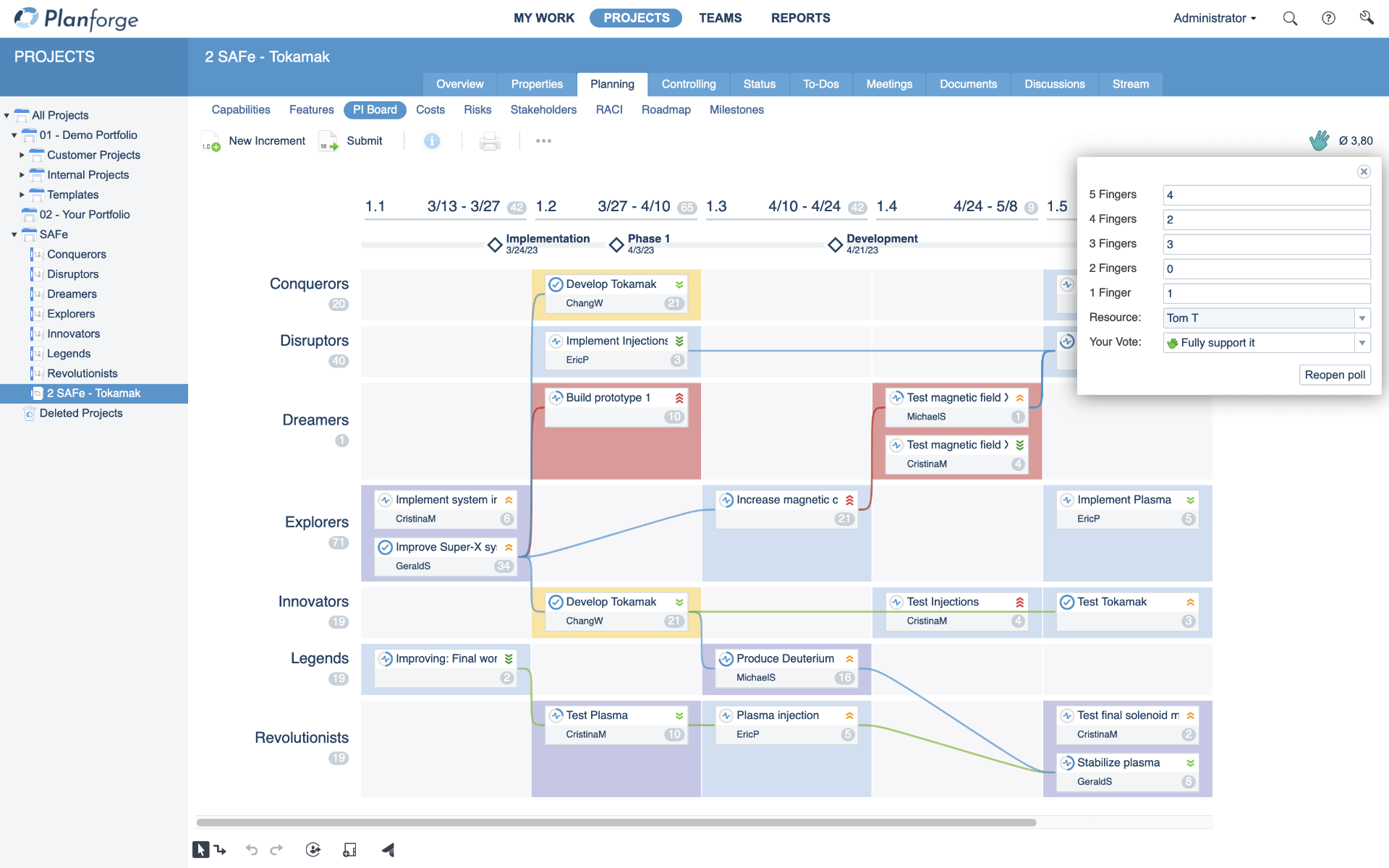Image resolution: width=1389 pixels, height=868 pixels.
Task: Click the 3 Fingers input field
Action: point(1266,244)
